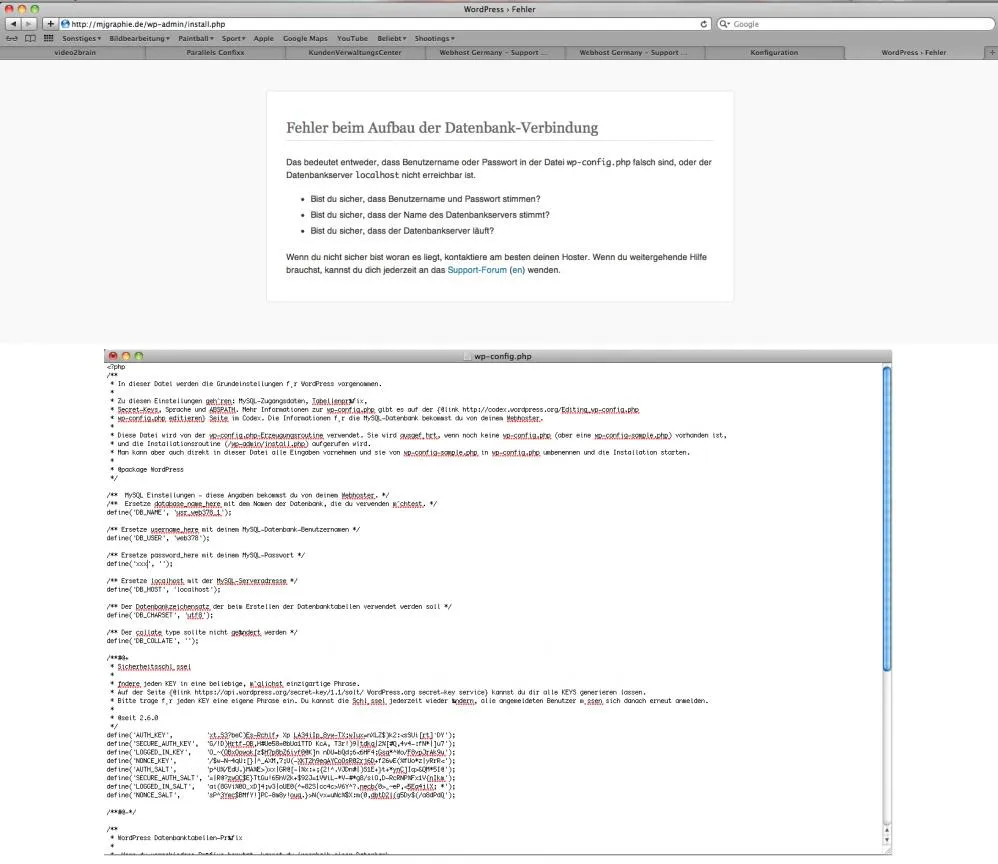Open the search magnifier menu in the Google field
The height and width of the screenshot is (864, 998).
click(724, 24)
